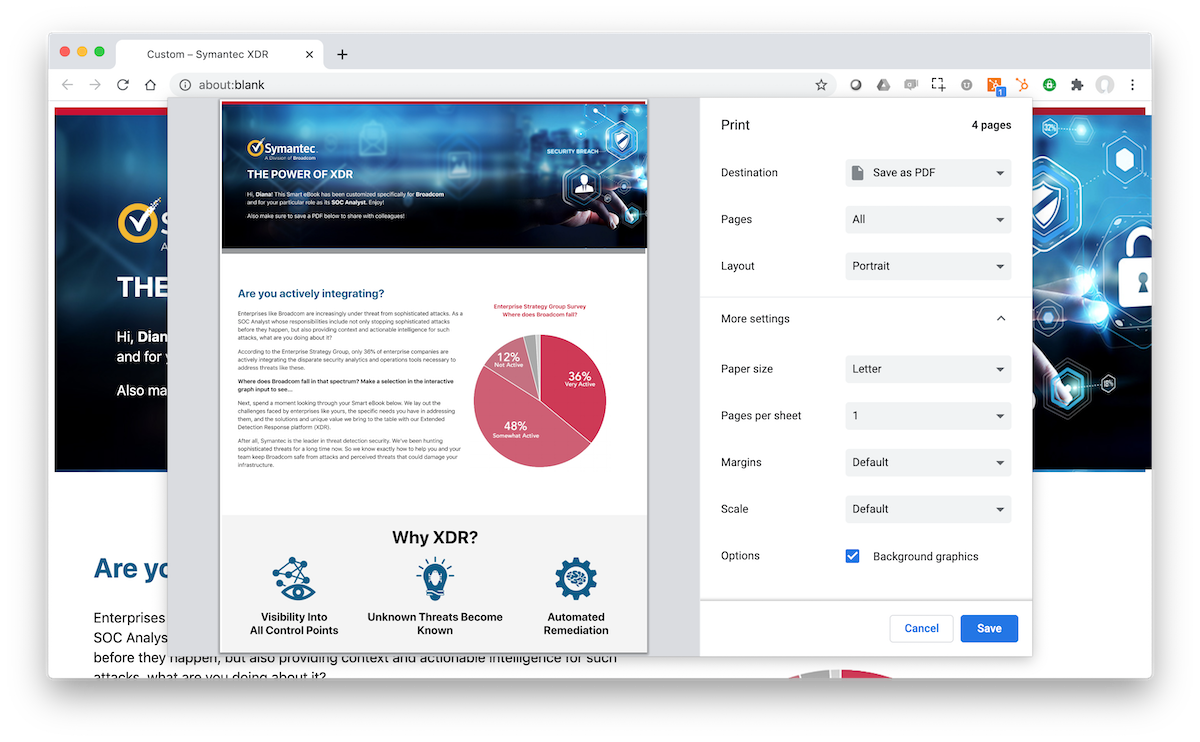
Task: Open Chrome three-dot menu
Action: coord(1132,85)
